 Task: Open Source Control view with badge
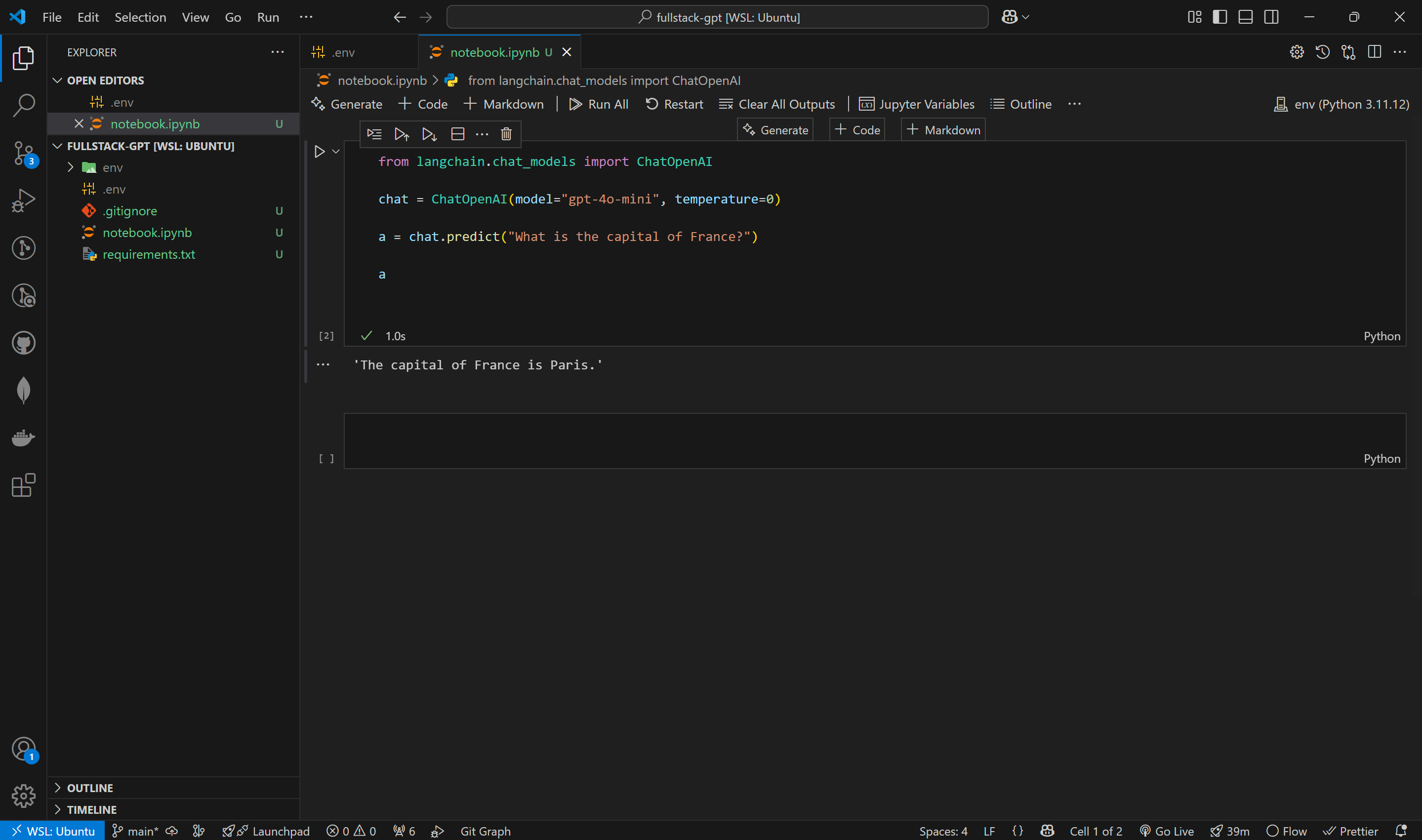click(x=23, y=153)
